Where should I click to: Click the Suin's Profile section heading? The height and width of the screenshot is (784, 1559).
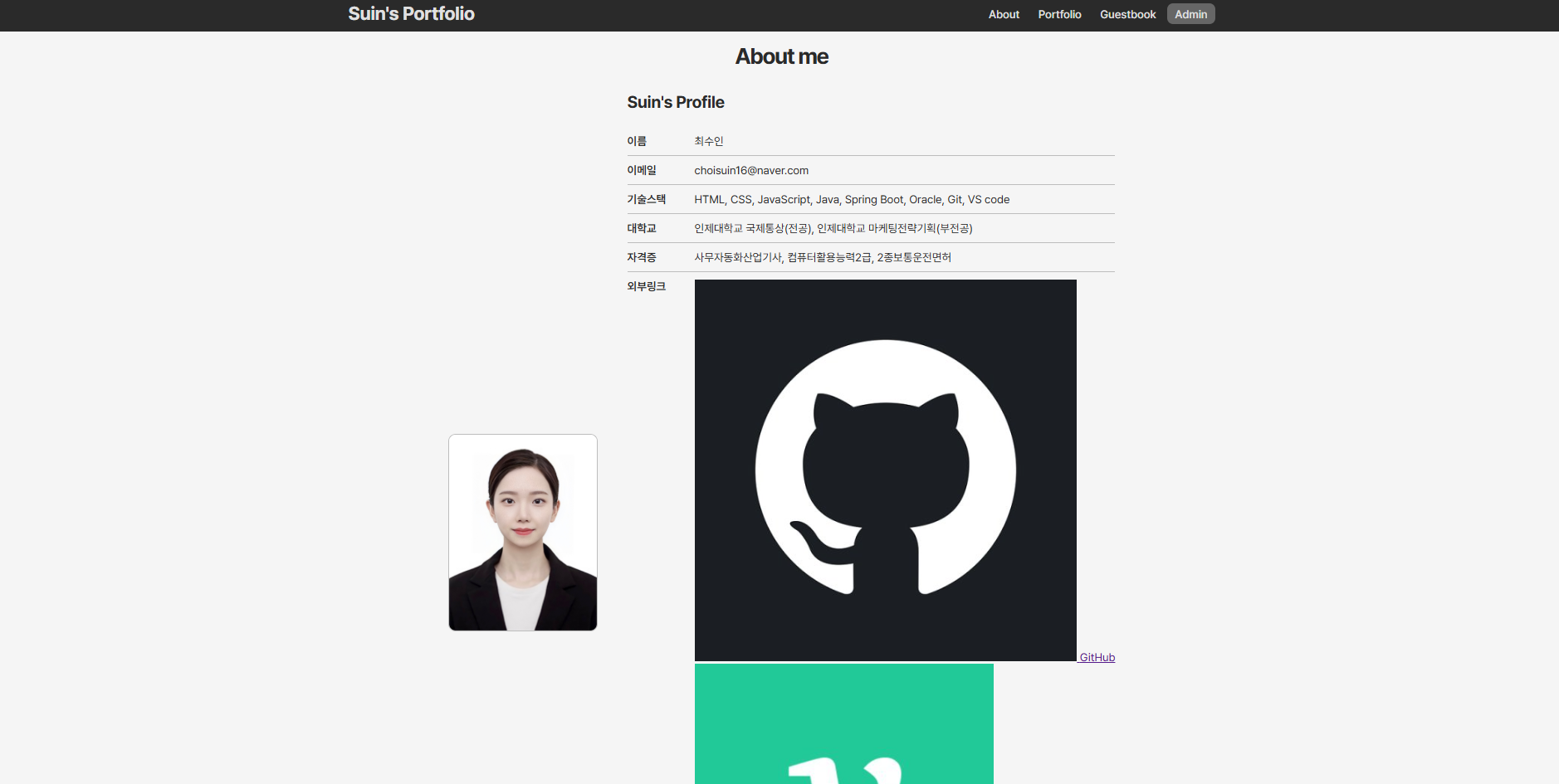click(675, 101)
